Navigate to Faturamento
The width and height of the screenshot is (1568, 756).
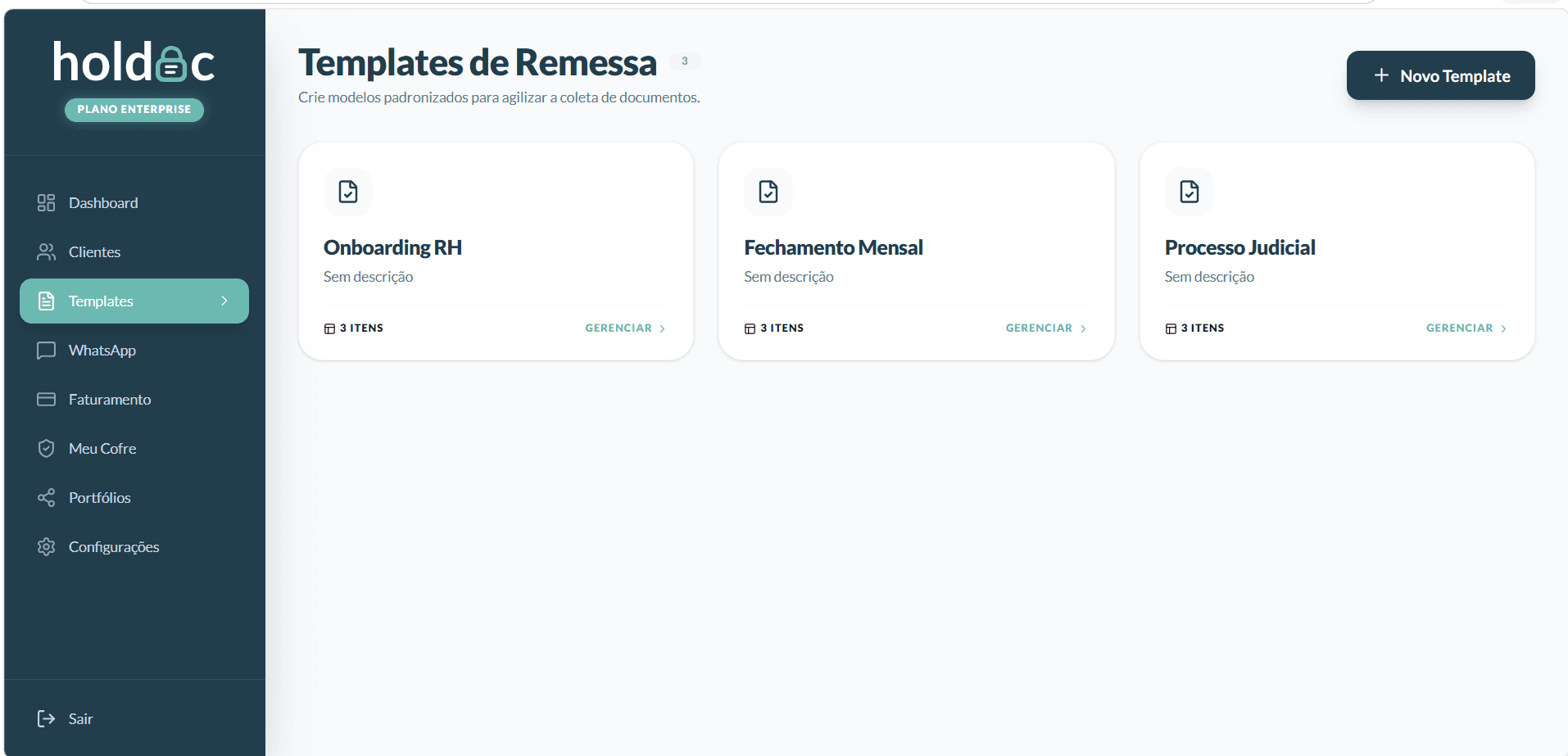pos(134,400)
